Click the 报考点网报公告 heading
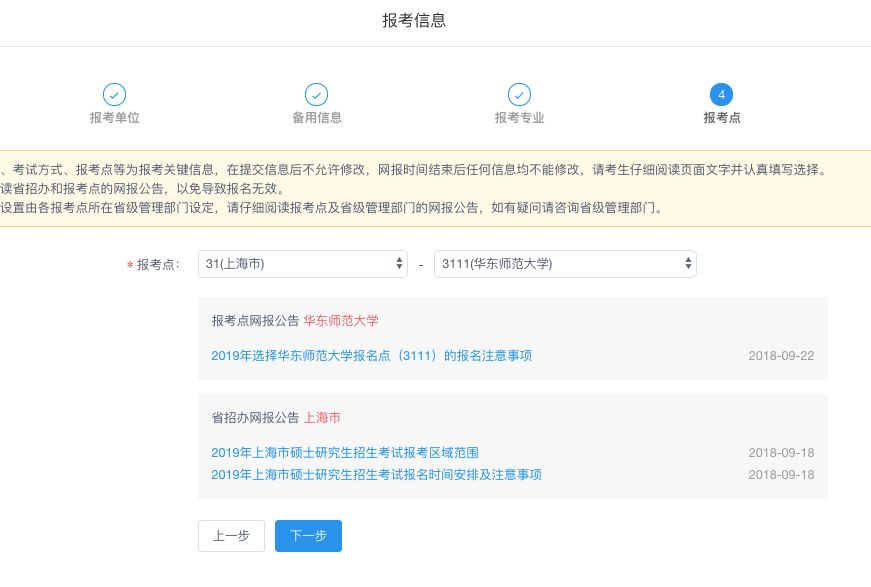Viewport: 871px width, 587px height. (256, 320)
